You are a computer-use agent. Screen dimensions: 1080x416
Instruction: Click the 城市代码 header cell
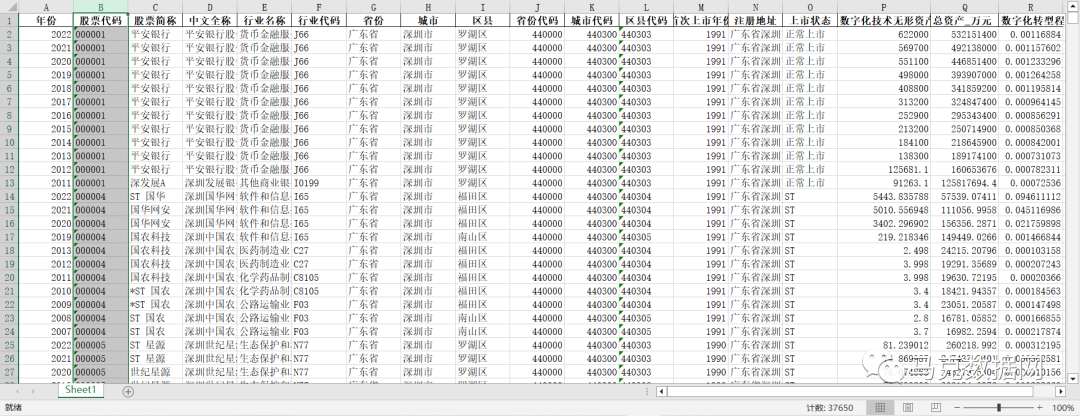591,20
